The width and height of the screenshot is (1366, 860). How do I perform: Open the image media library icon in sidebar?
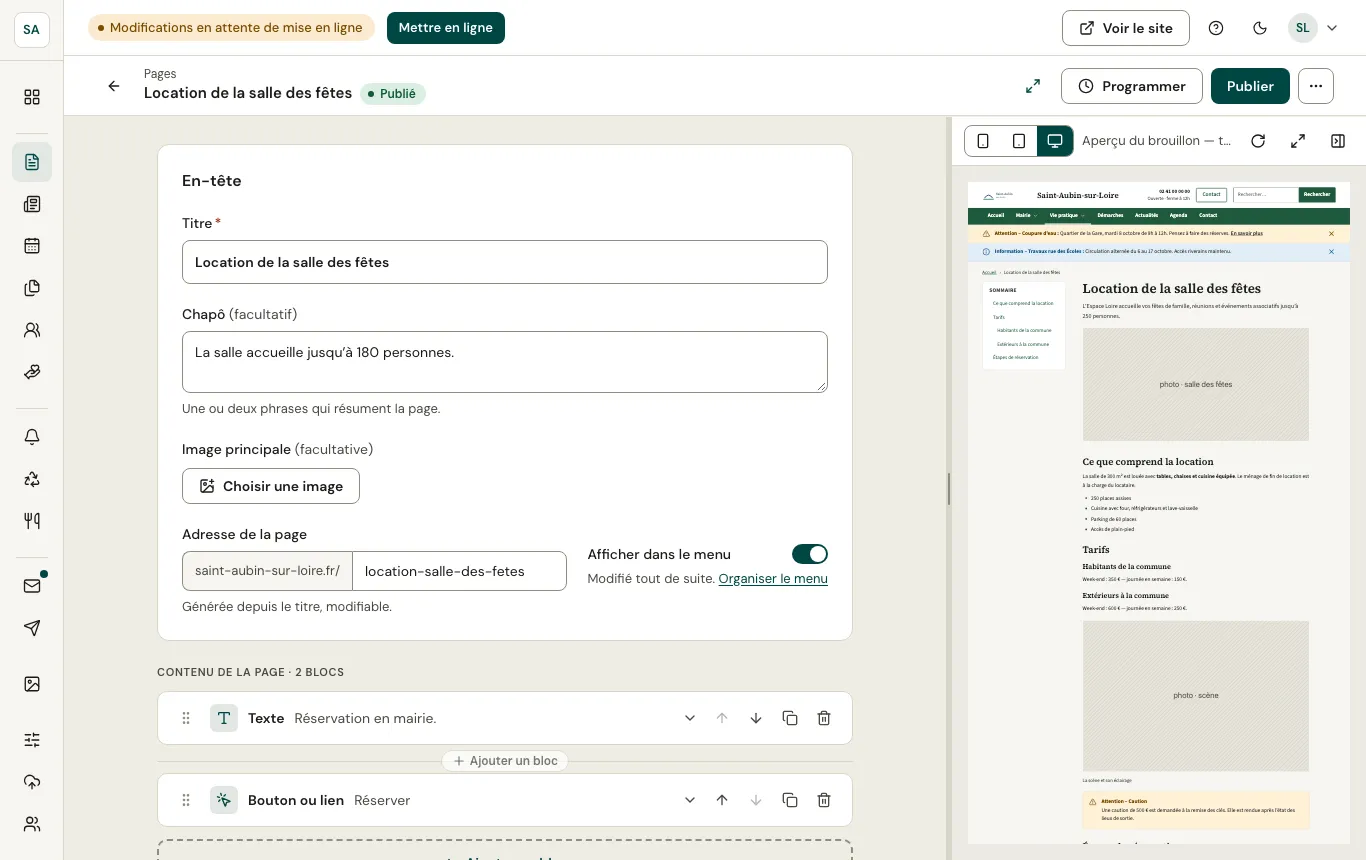[32, 684]
